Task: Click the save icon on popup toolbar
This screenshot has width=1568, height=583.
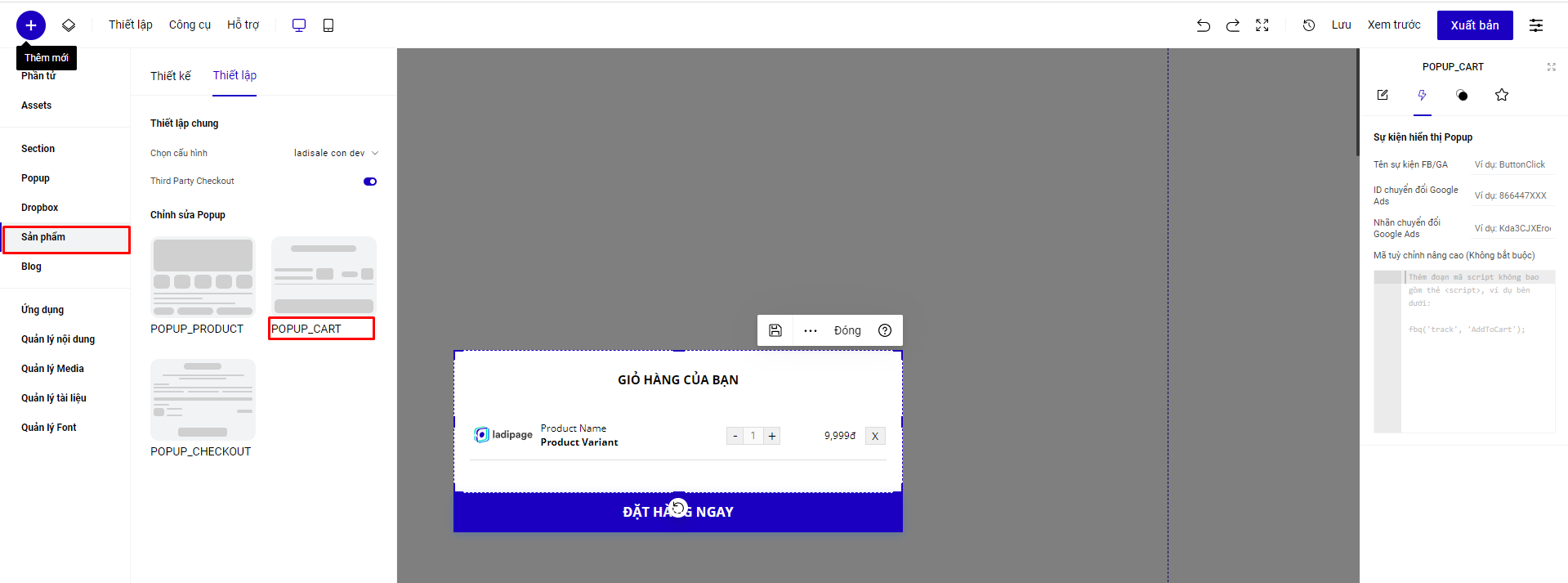Action: click(775, 330)
